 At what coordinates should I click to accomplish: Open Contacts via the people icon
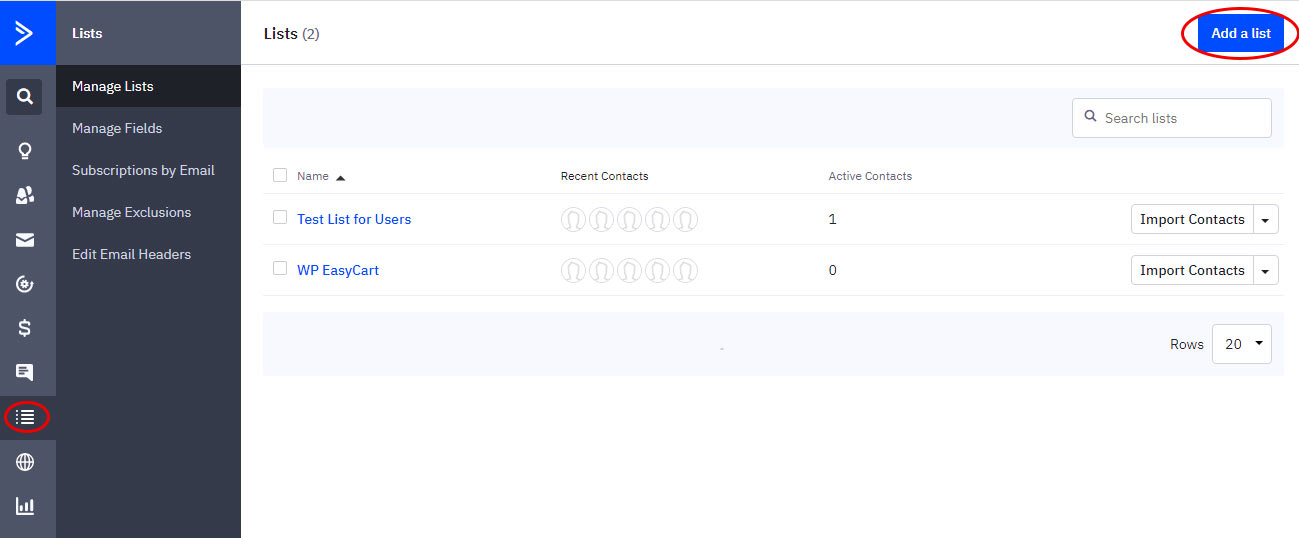[25, 196]
